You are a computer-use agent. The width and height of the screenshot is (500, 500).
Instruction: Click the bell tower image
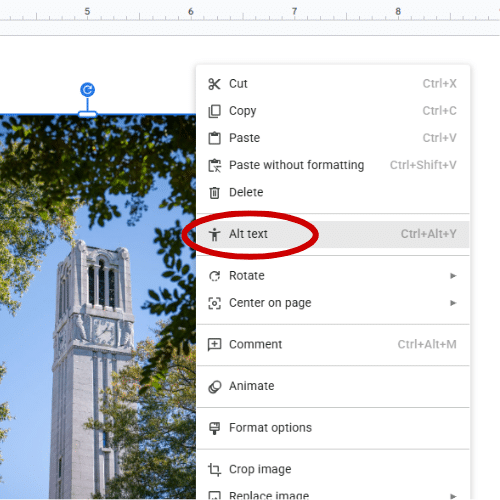click(x=98, y=307)
